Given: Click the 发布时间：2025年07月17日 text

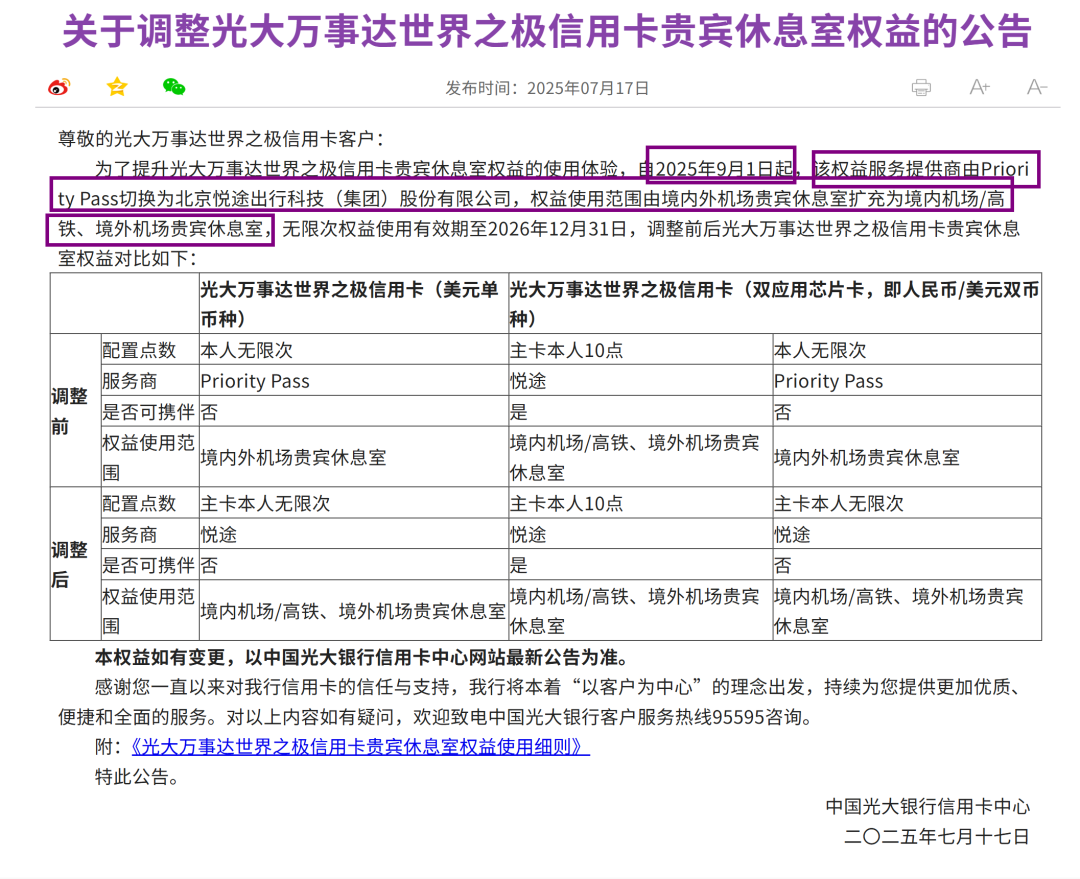Looking at the screenshot, I should pos(547,88).
